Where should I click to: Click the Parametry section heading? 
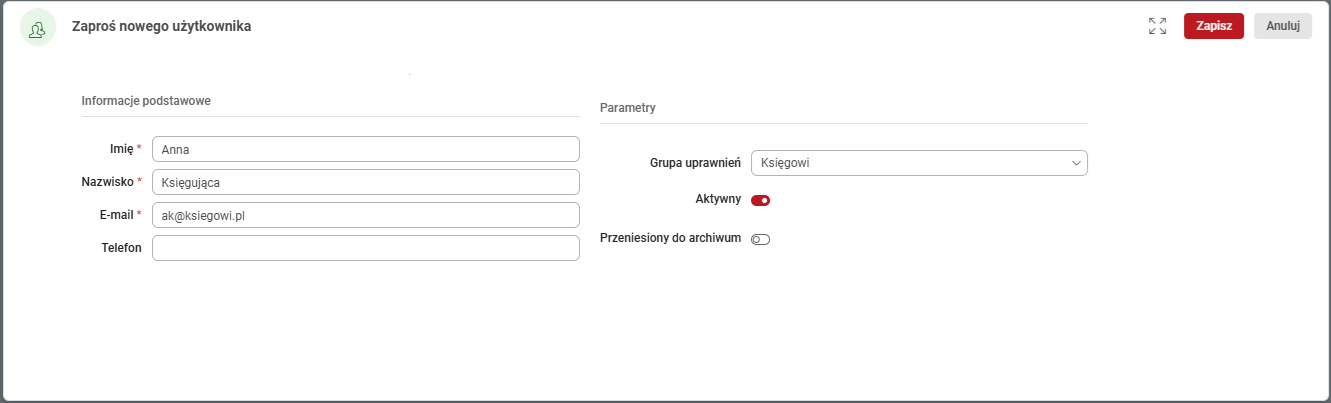pos(627,107)
